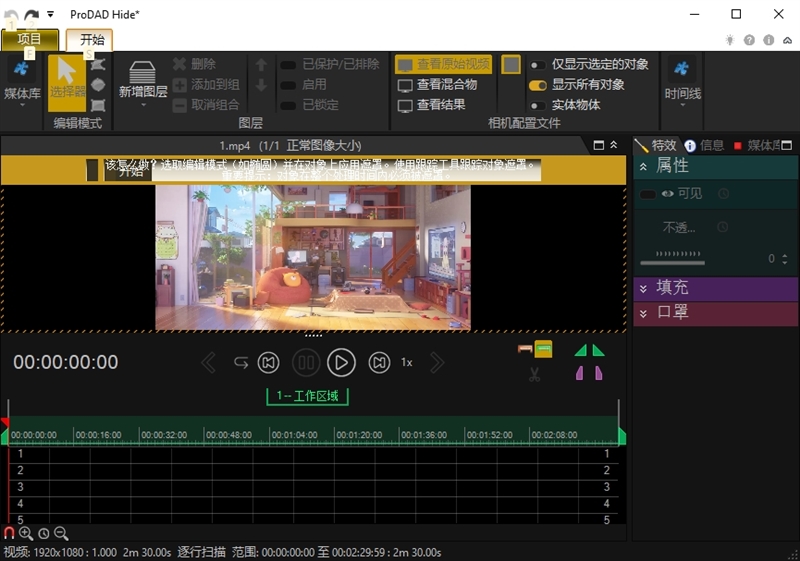Viewport: 800px width, 561px height.
Task: Collapse the 属性 properties section
Action: 643,166
